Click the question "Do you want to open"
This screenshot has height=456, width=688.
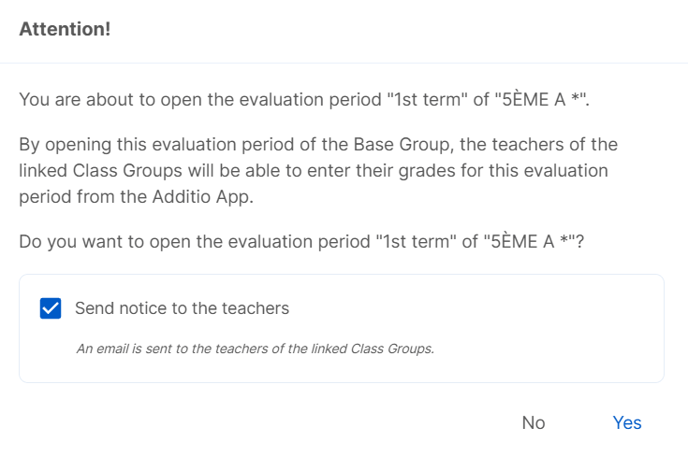click(x=301, y=241)
